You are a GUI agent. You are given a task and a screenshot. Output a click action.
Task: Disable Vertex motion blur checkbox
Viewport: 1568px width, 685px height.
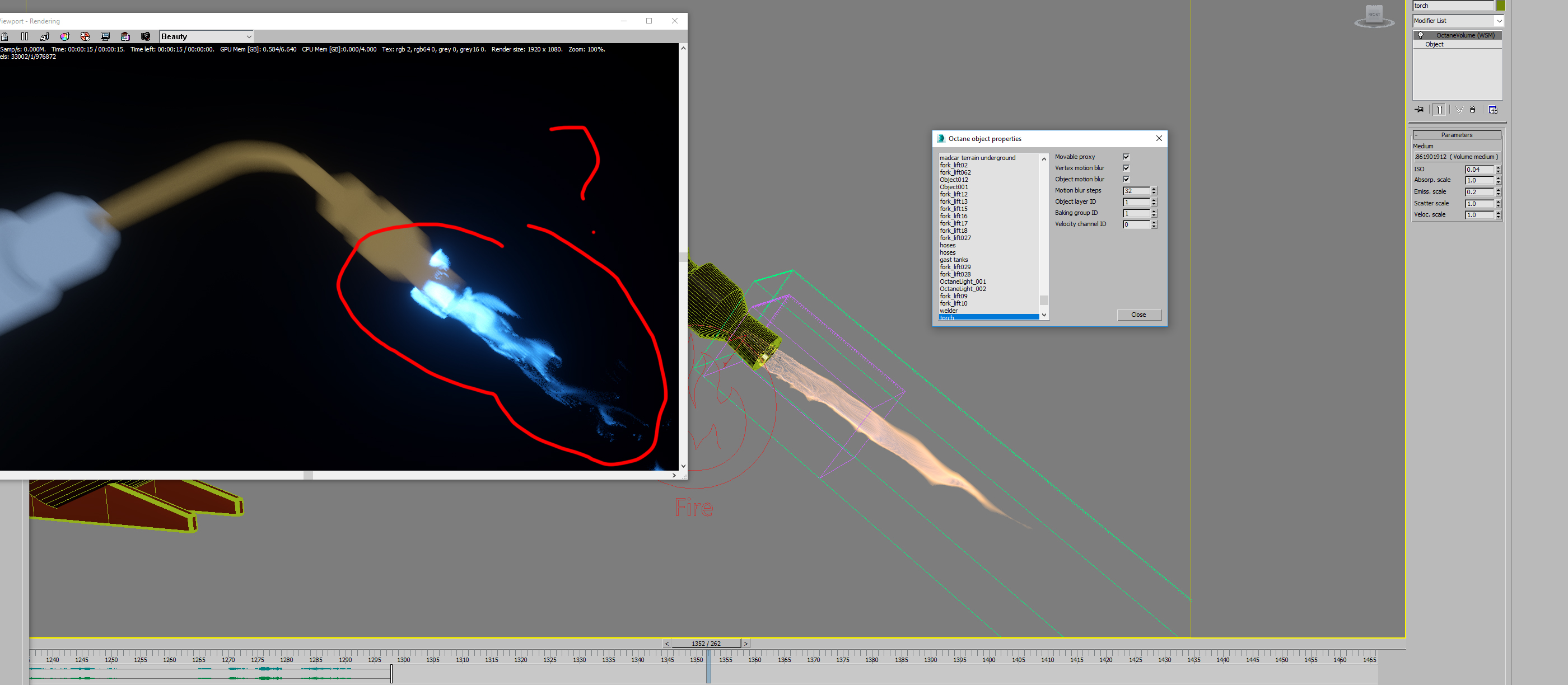tap(1126, 168)
